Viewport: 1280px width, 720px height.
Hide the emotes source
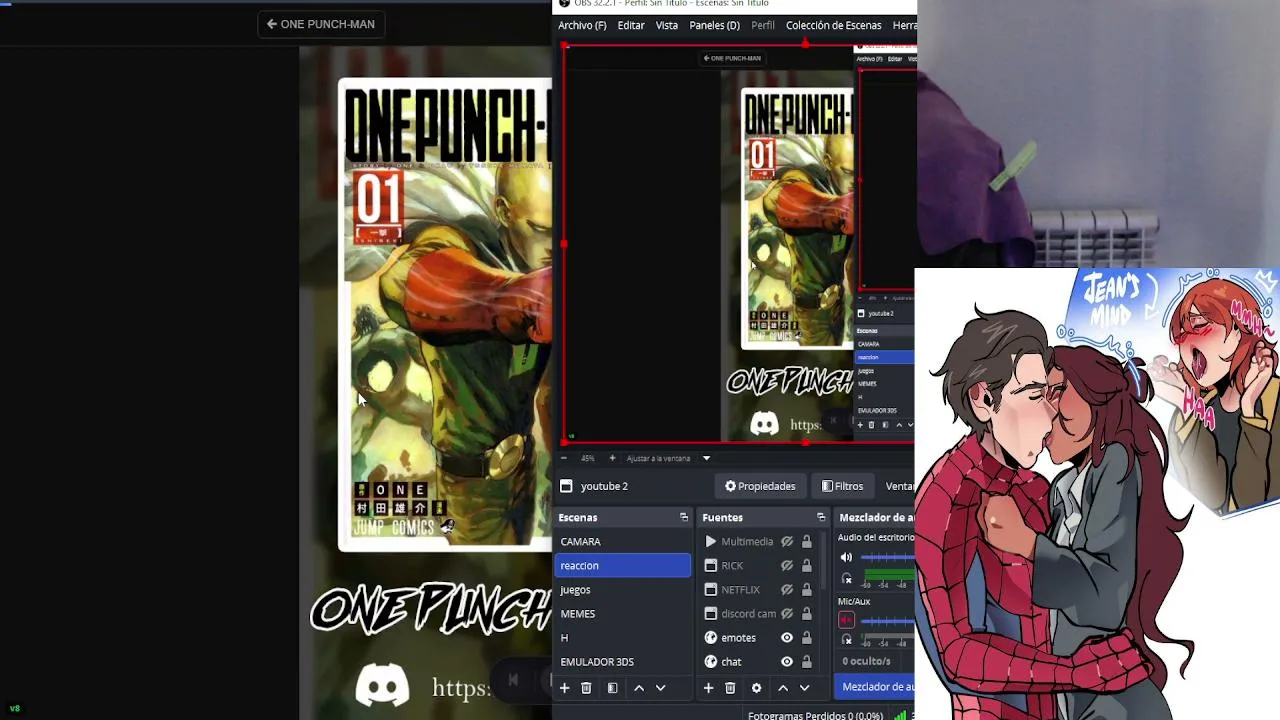coord(787,637)
